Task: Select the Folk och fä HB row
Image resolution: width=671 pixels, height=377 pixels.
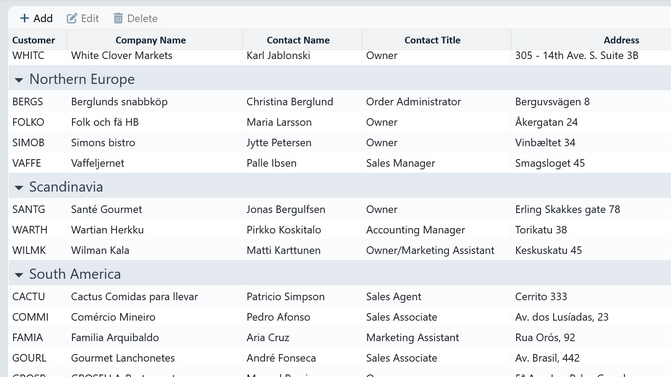Action: pyautogui.click(x=340, y=122)
